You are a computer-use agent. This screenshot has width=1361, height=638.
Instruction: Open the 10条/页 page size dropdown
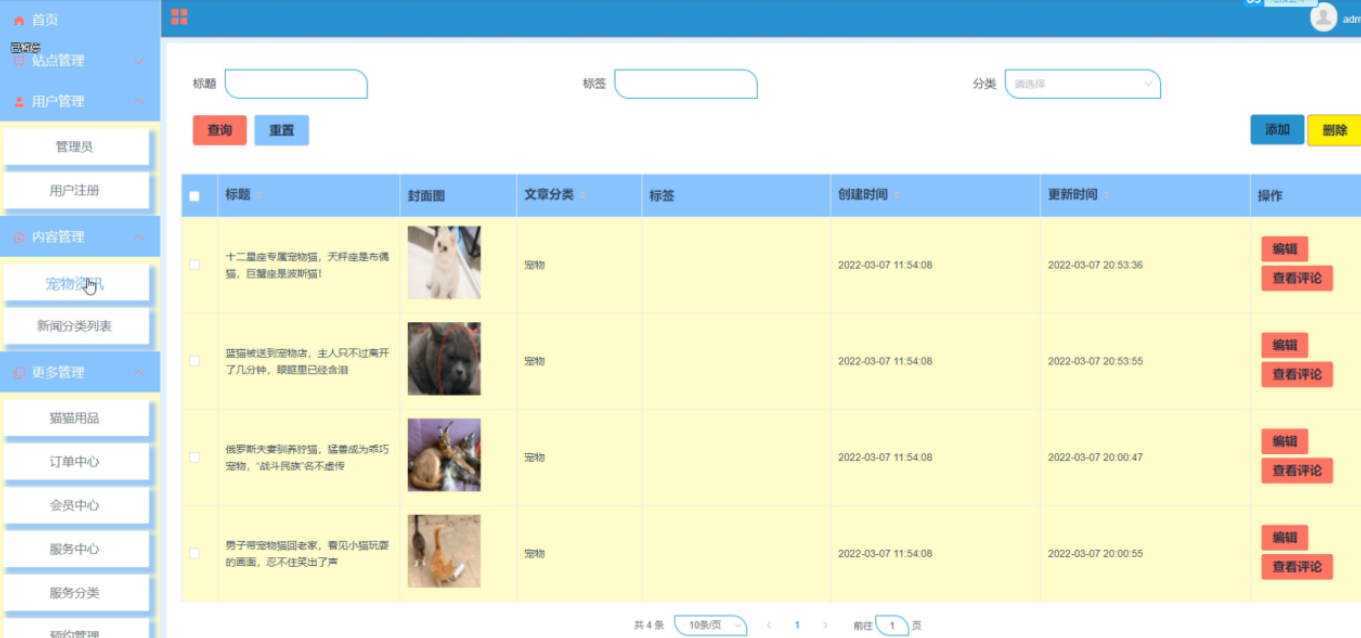(x=711, y=625)
